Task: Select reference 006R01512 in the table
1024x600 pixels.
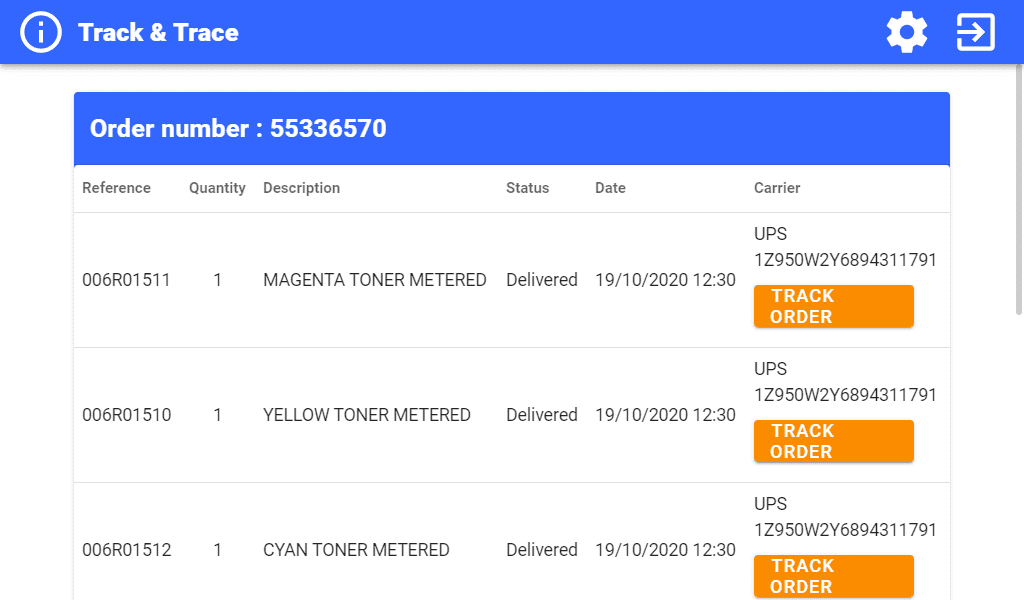Action: click(x=126, y=550)
